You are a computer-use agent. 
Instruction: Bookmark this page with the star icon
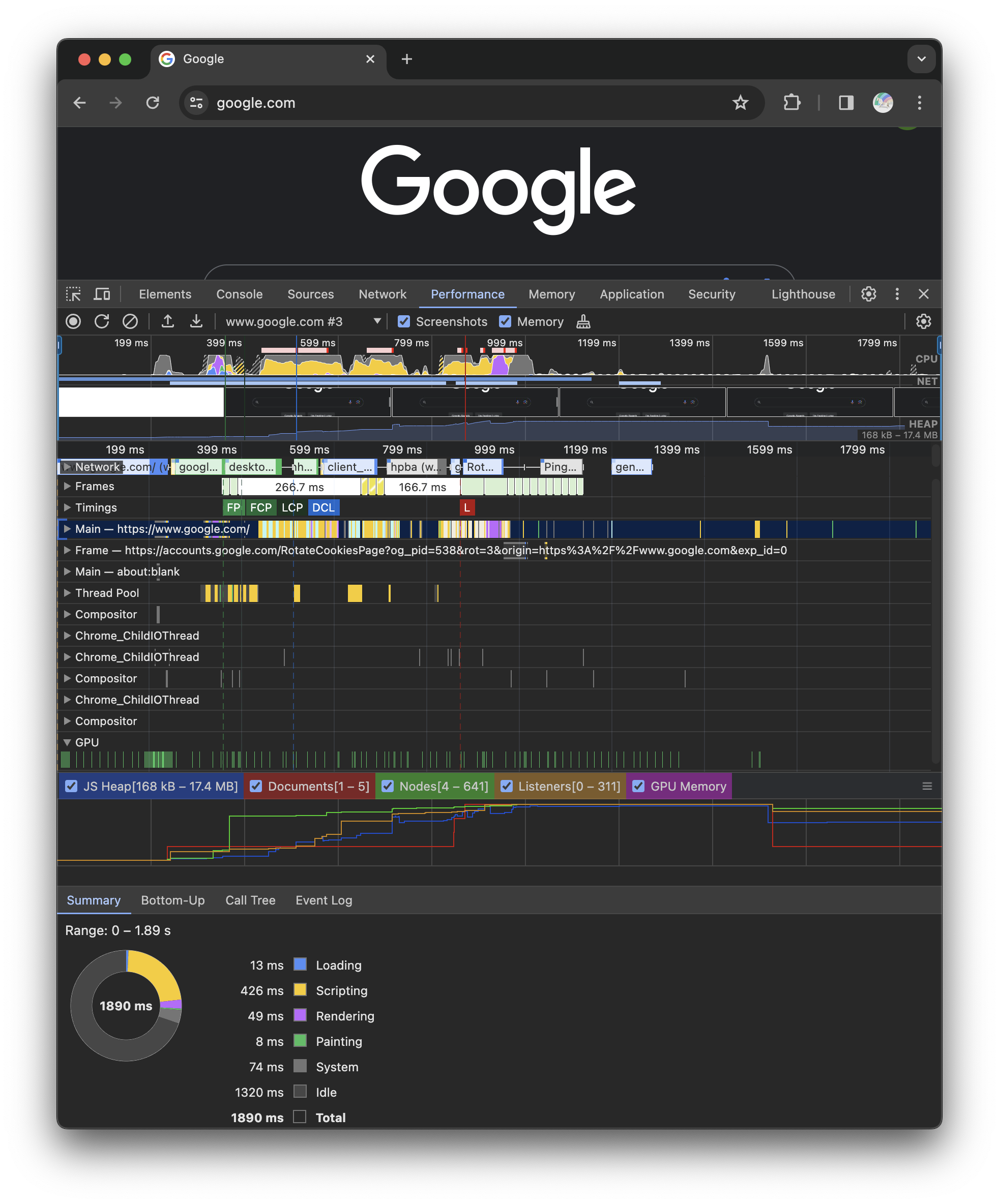tap(741, 103)
